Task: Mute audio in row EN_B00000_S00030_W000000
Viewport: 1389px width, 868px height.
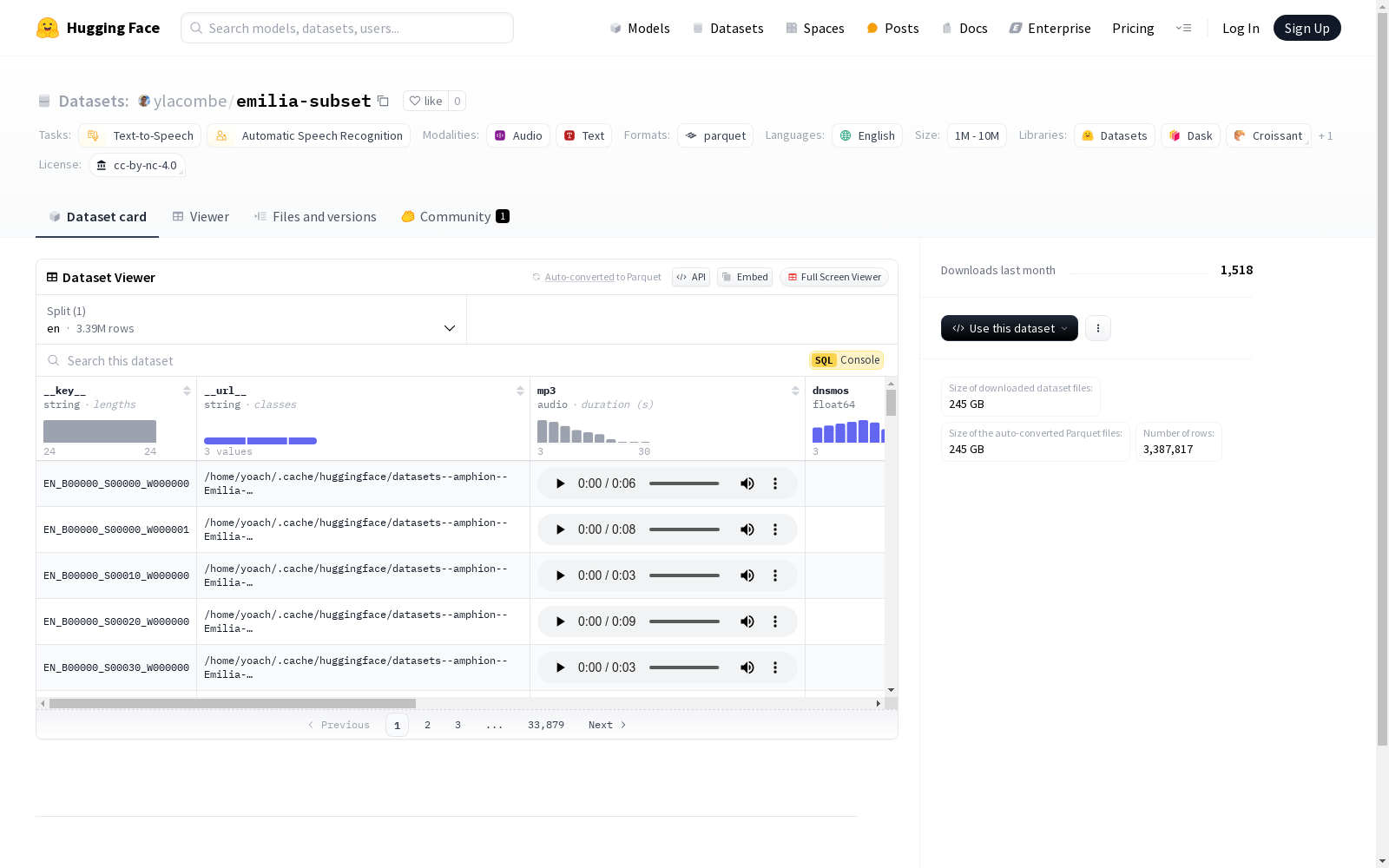Action: coord(747,667)
